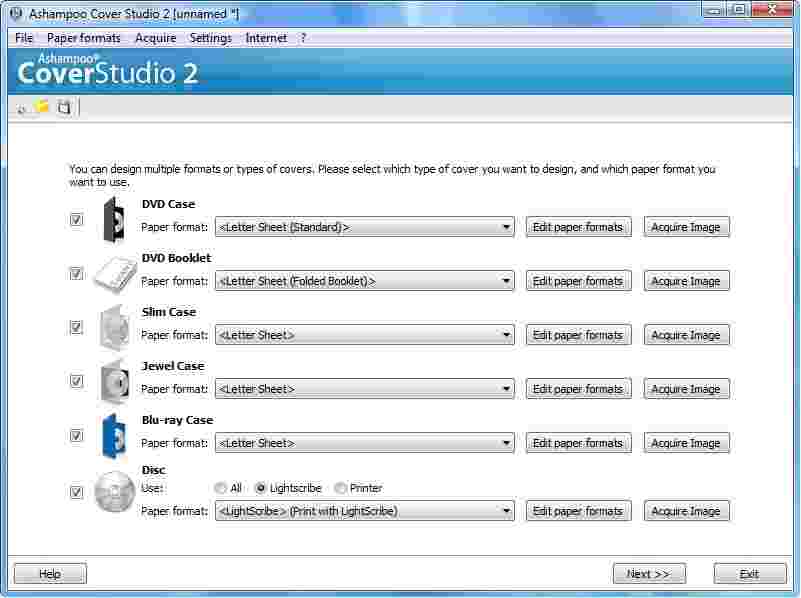The image size is (801, 598).
Task: Open Disc LightScribe paper format dropdown
Action: click(x=365, y=511)
